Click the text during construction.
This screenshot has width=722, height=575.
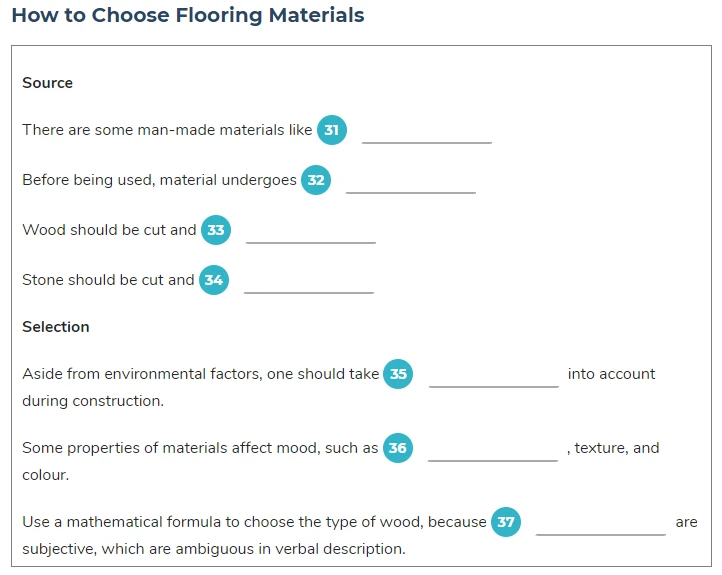pos(93,401)
